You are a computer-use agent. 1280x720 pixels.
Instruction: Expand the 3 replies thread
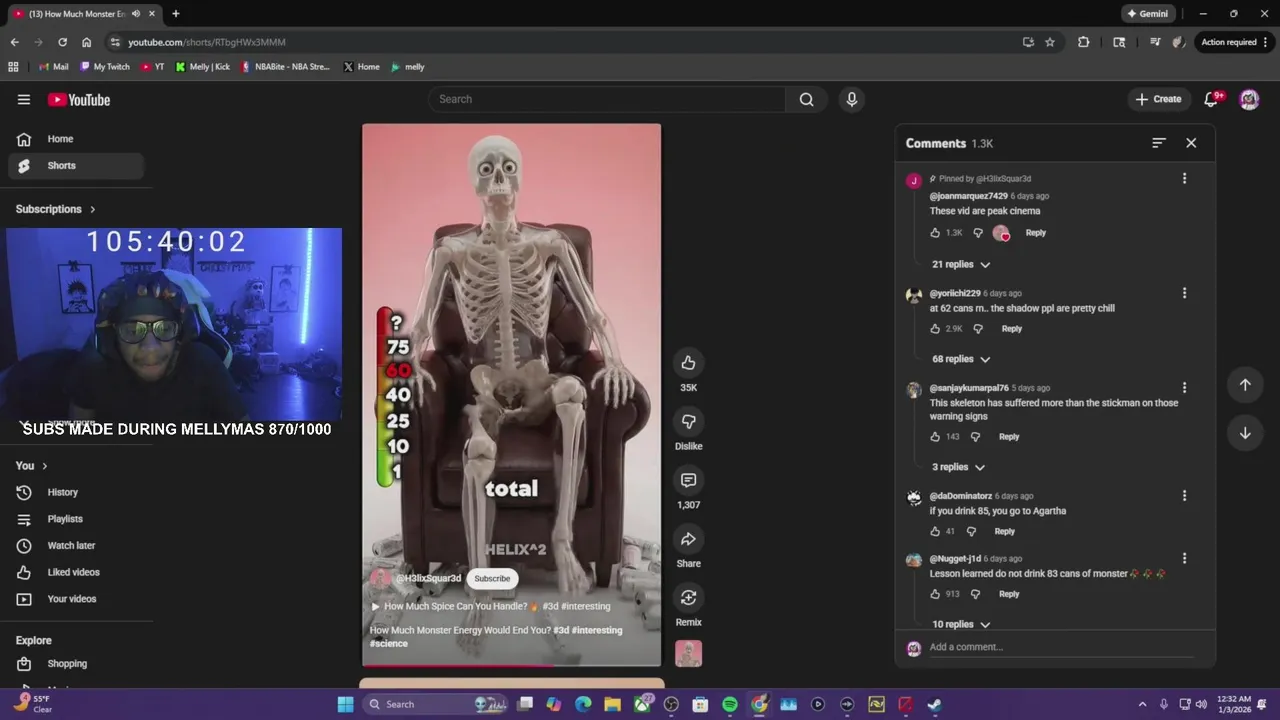(958, 467)
